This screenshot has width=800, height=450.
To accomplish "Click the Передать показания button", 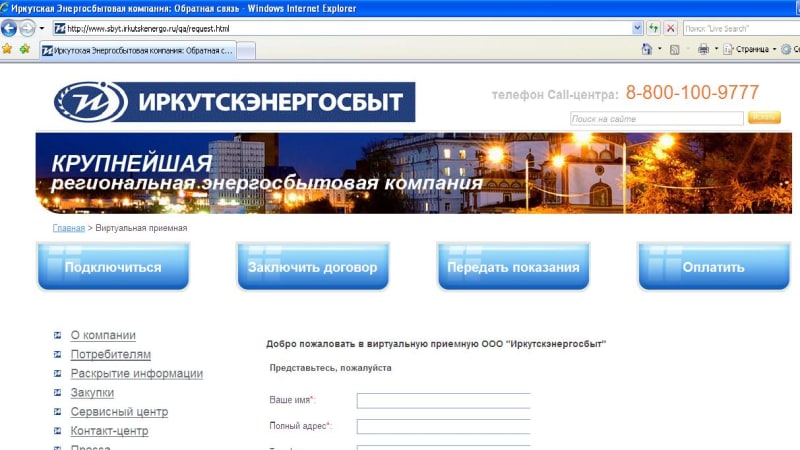I will (513, 267).
